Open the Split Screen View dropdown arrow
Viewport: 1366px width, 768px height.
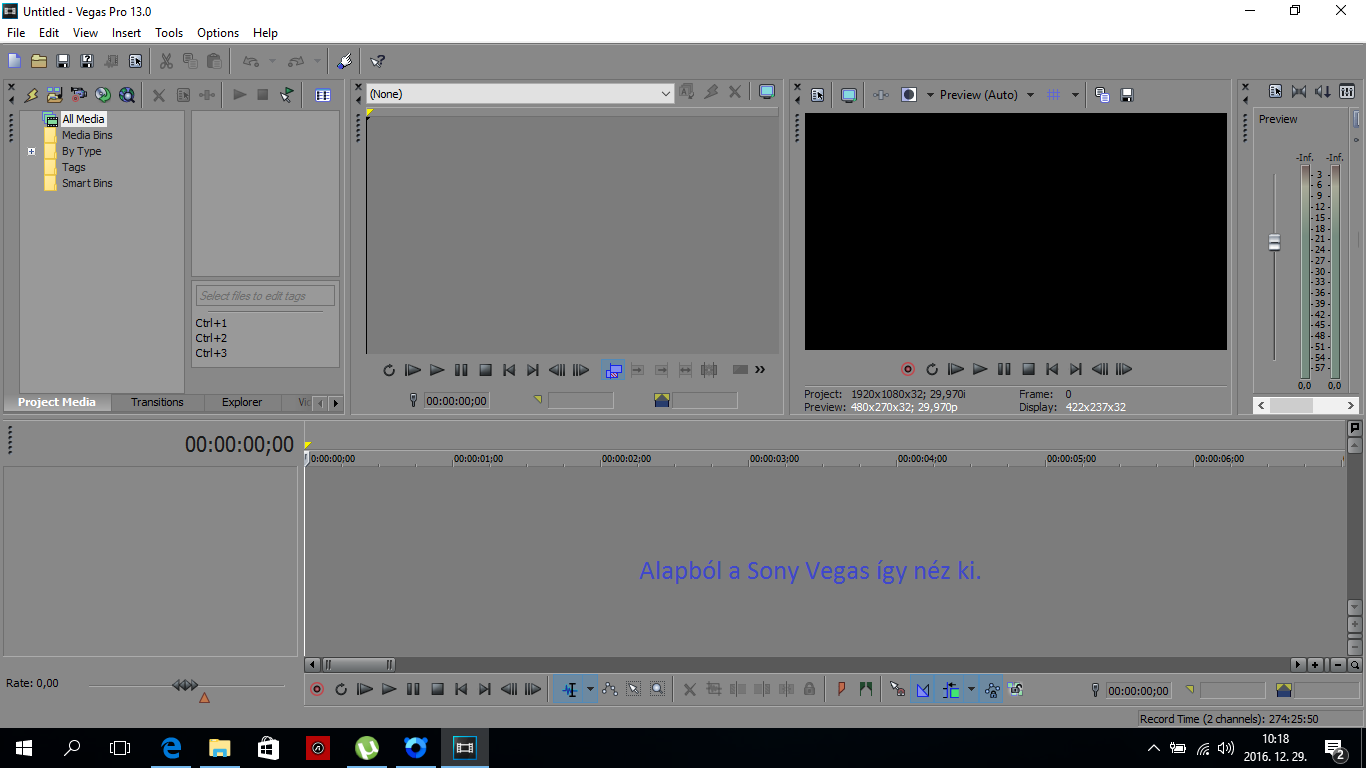click(x=930, y=95)
